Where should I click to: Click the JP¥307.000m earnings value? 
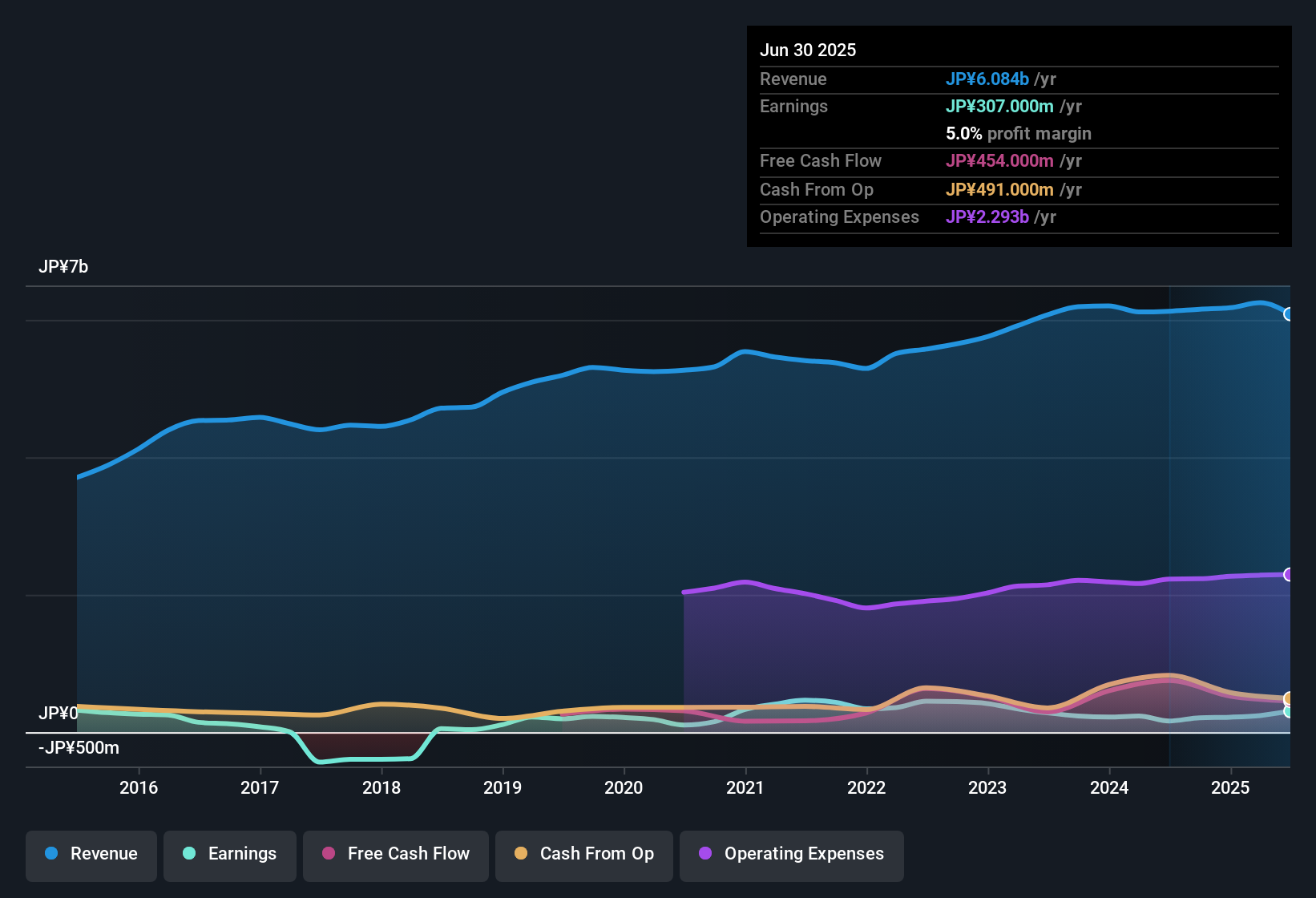(x=999, y=106)
